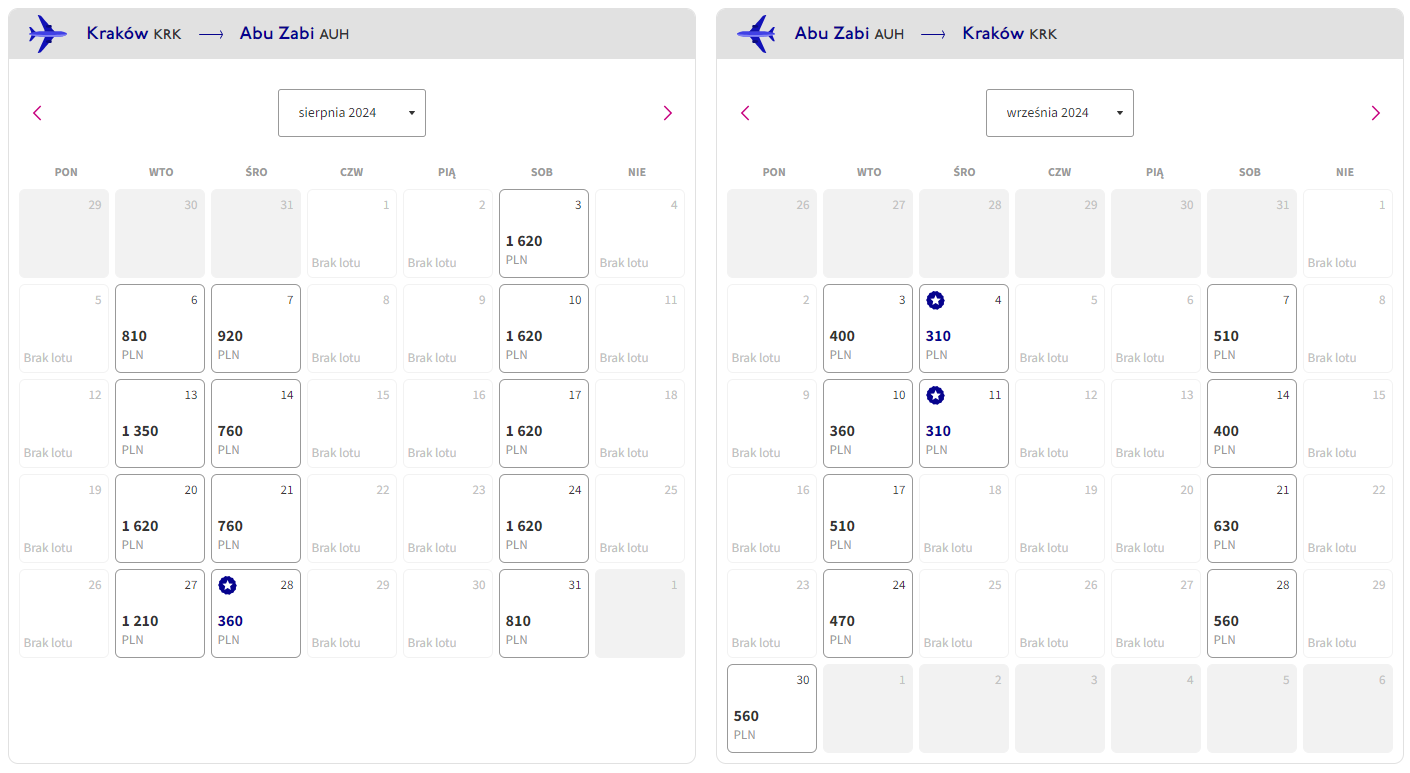
Task: Click previous month arrow in Kraków–Abu Zabi calendar
Action: pos(37,113)
